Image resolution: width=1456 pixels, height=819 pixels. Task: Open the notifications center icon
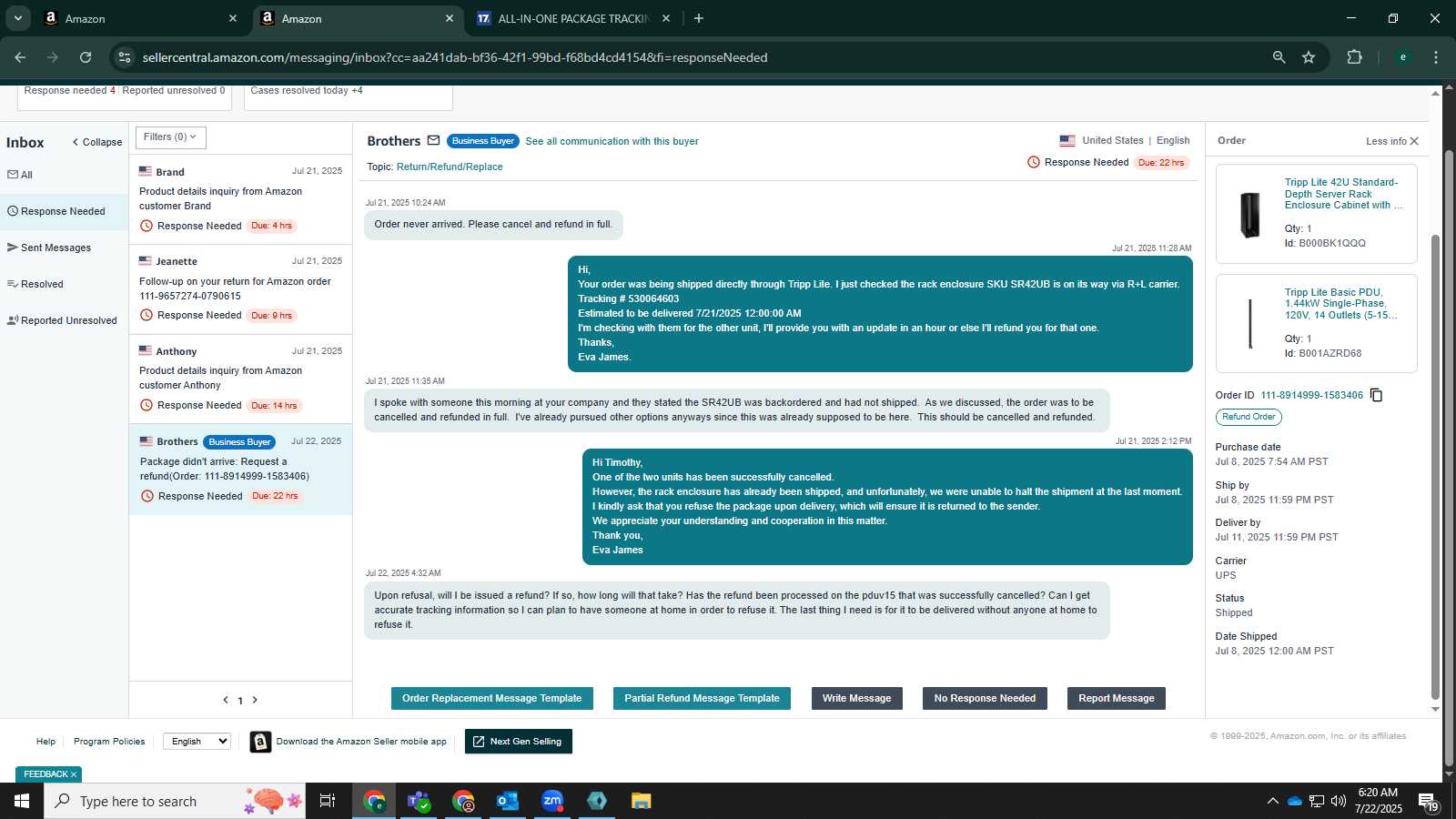pyautogui.click(x=1429, y=802)
